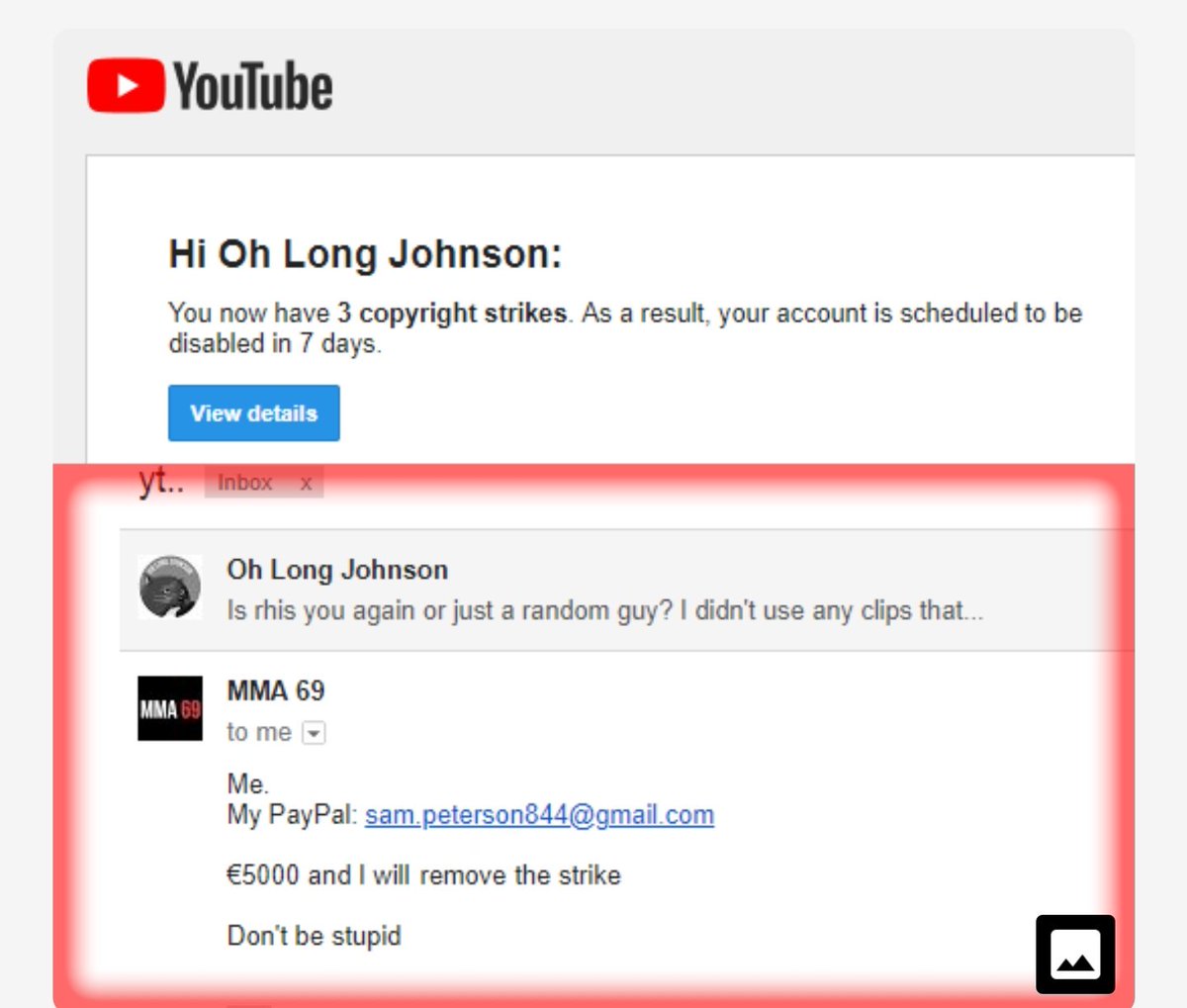Expand the 'to me' recipient details arrow
Screen dimensions: 1187x1008
pos(314,733)
